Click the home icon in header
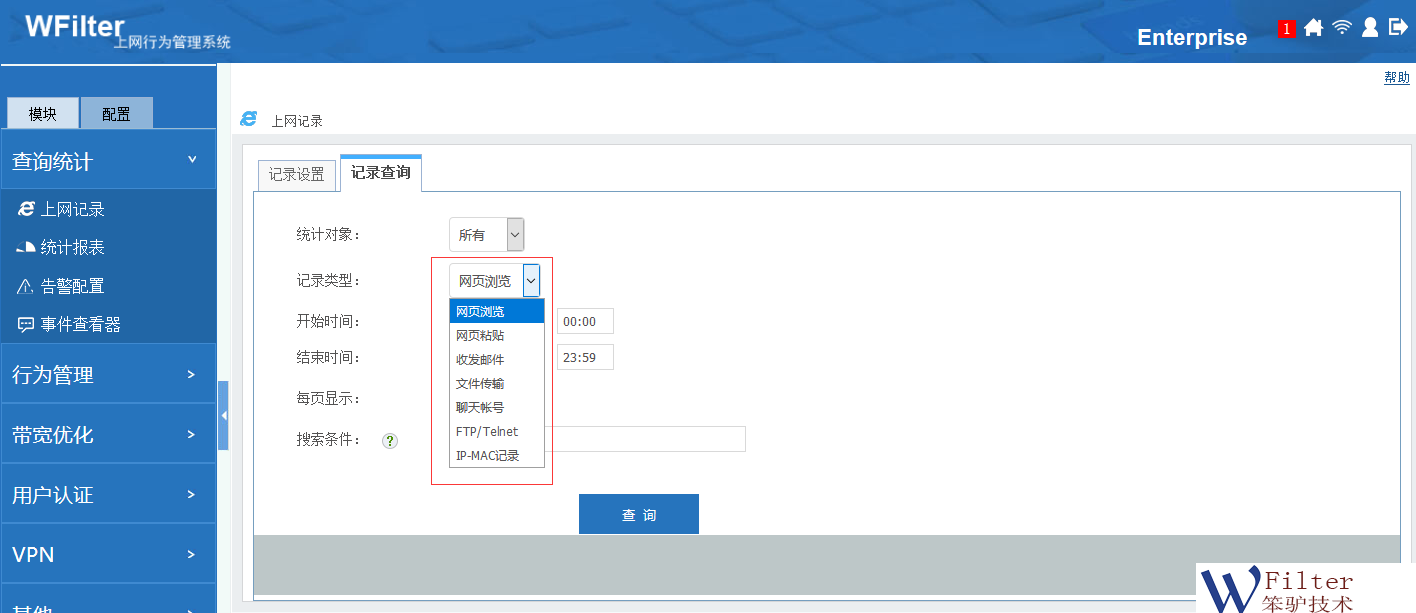 (x=1313, y=28)
